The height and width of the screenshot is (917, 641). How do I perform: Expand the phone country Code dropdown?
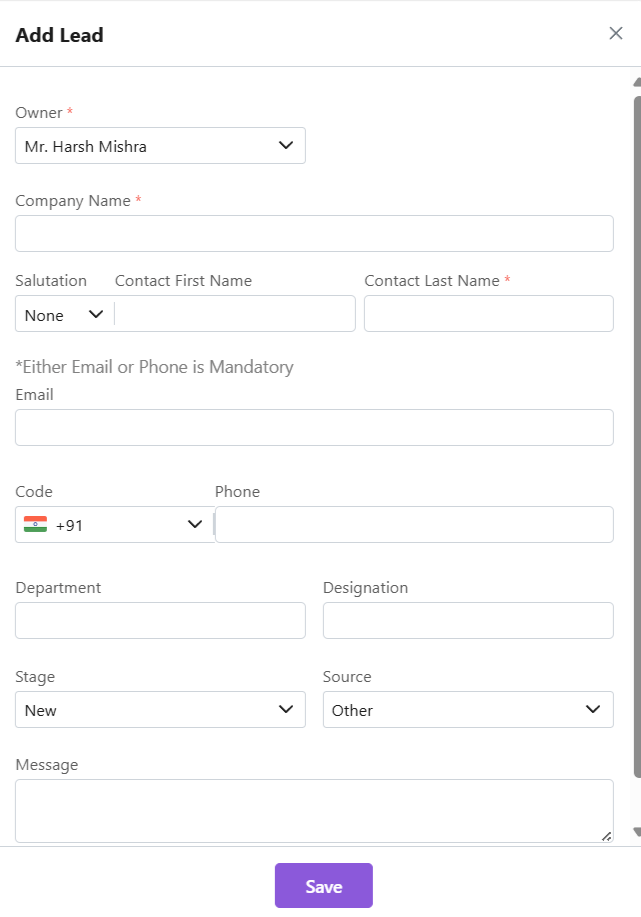point(195,525)
